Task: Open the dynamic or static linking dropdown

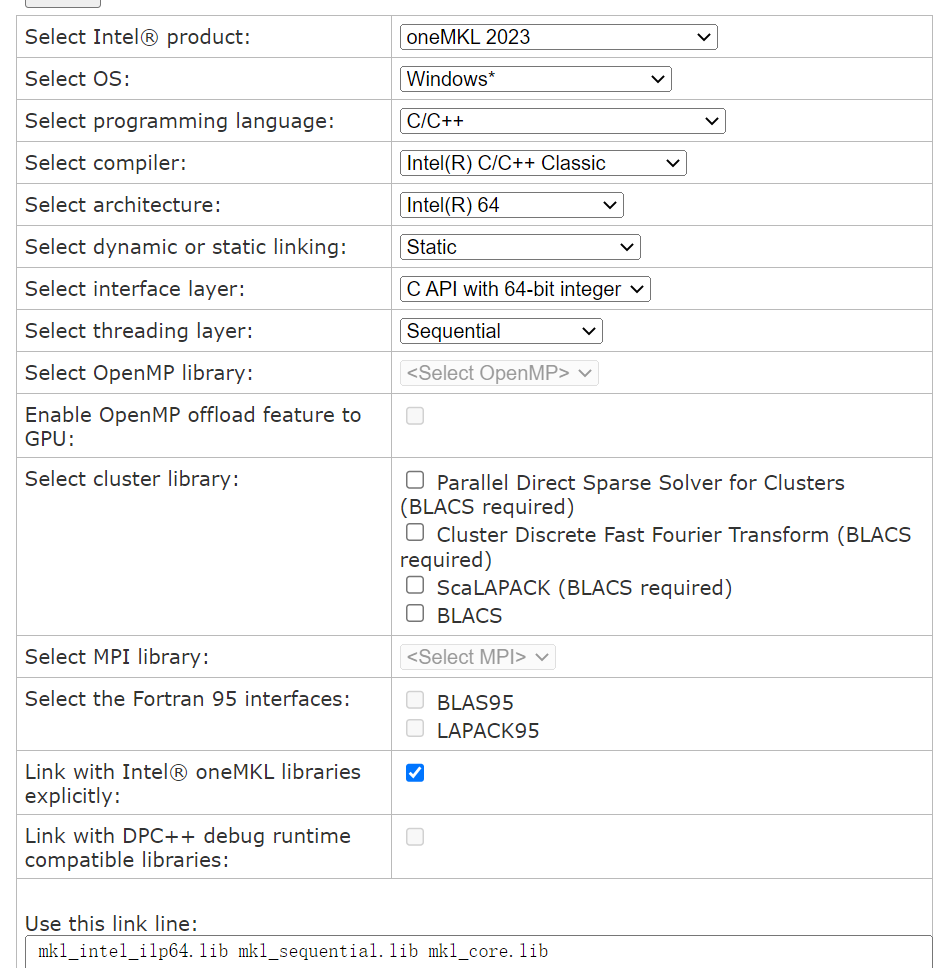Action: tap(519, 247)
